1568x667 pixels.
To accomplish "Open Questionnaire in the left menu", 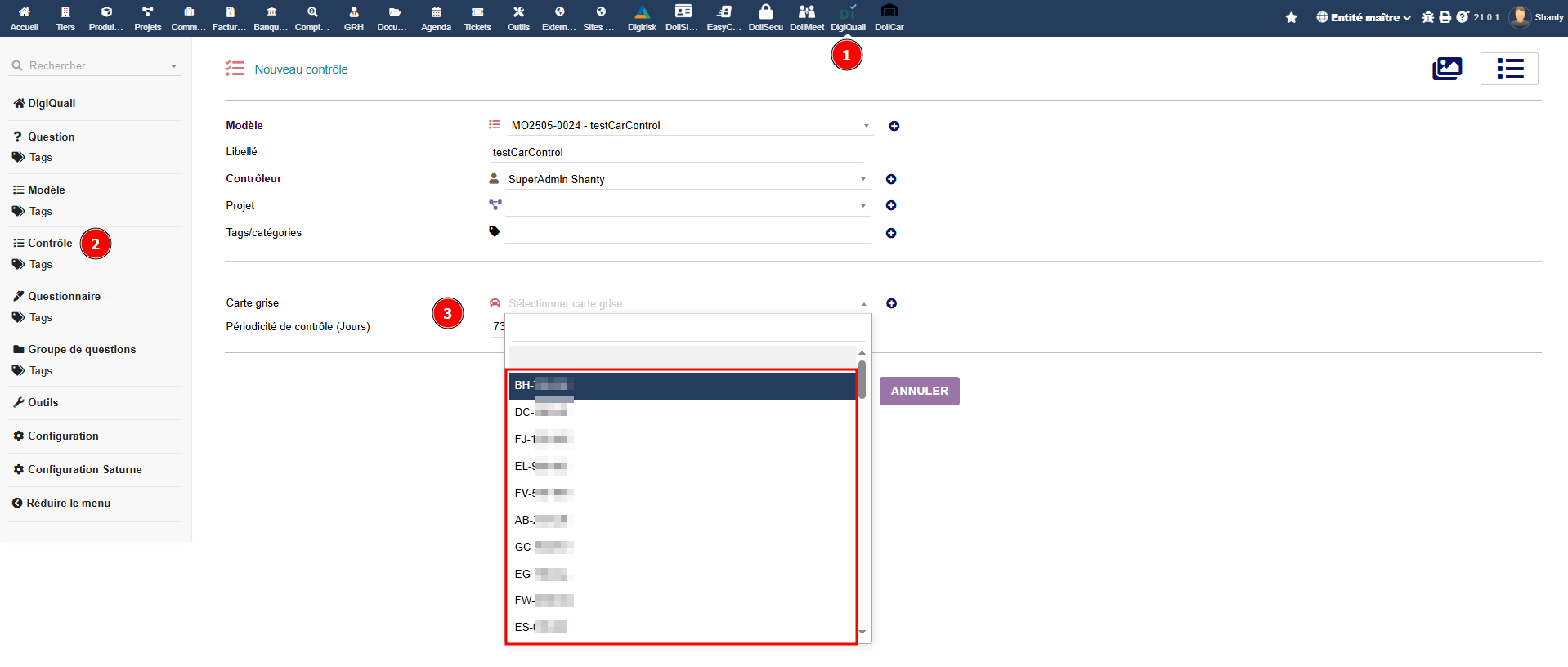I will point(64,296).
